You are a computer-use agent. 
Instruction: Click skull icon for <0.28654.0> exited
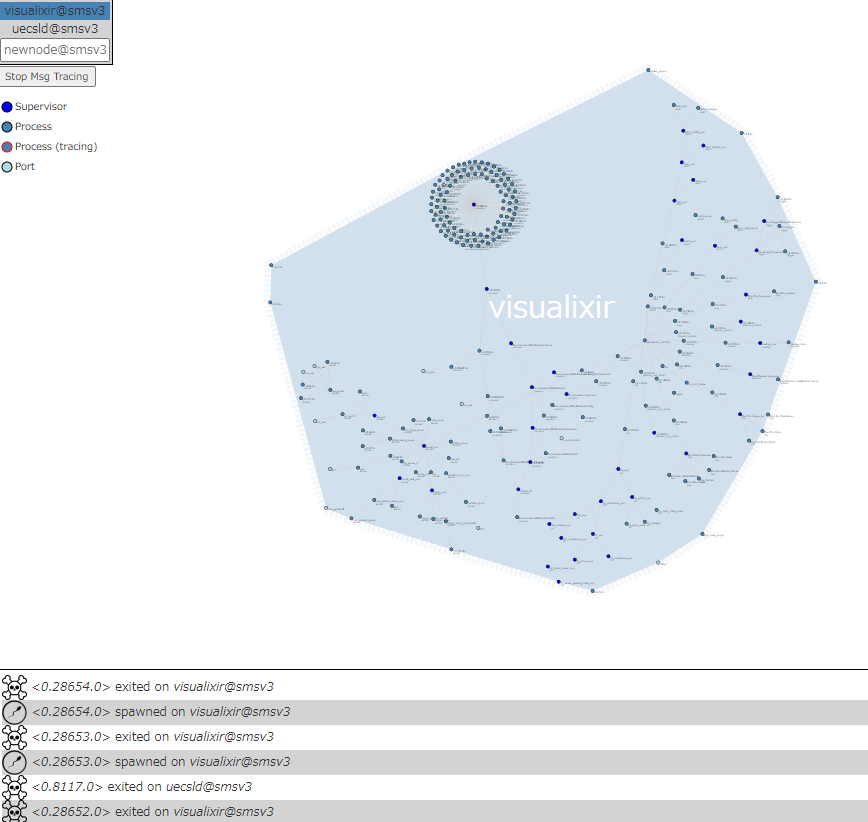tap(14, 687)
